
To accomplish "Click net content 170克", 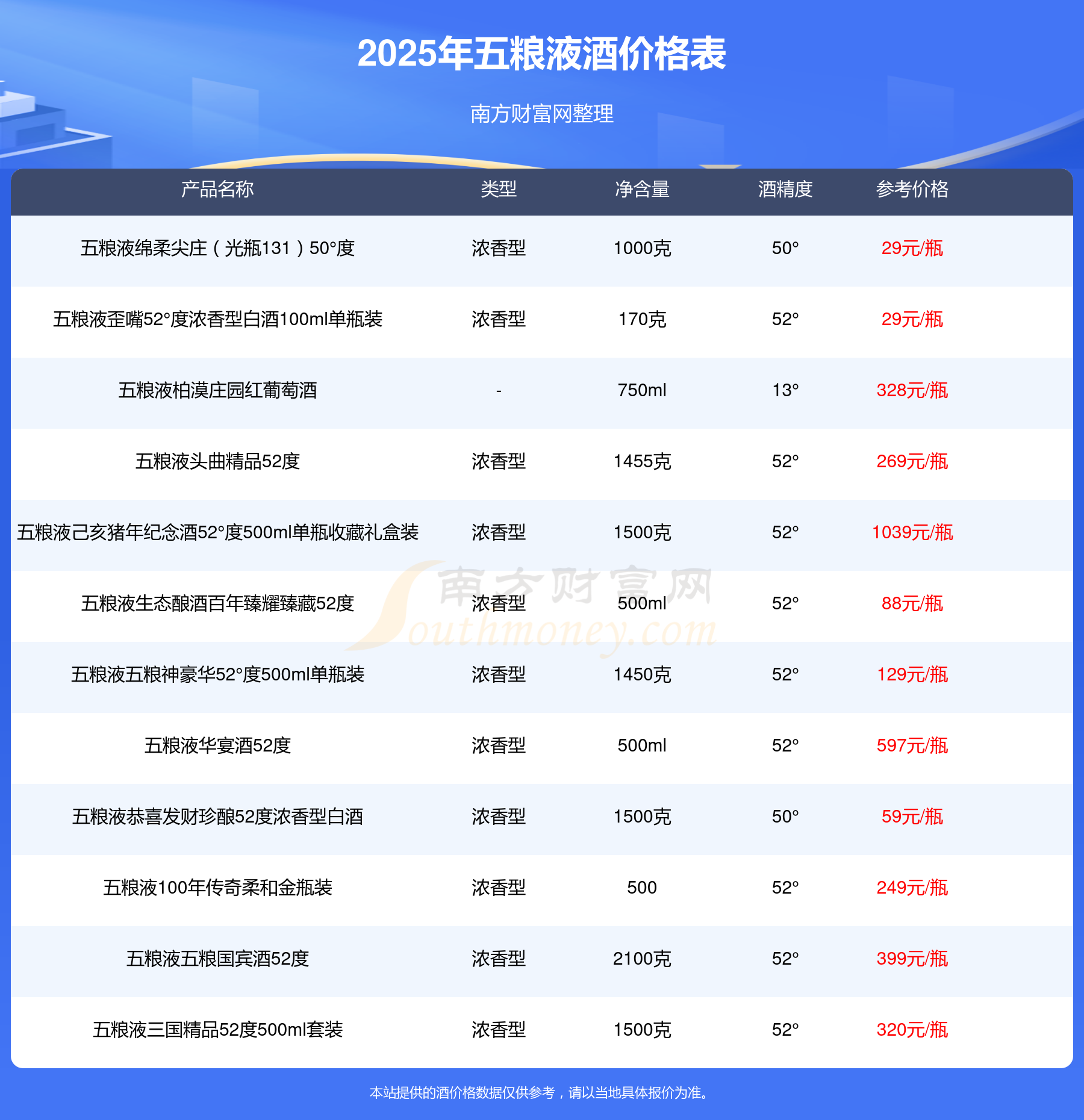I will 642,319.
